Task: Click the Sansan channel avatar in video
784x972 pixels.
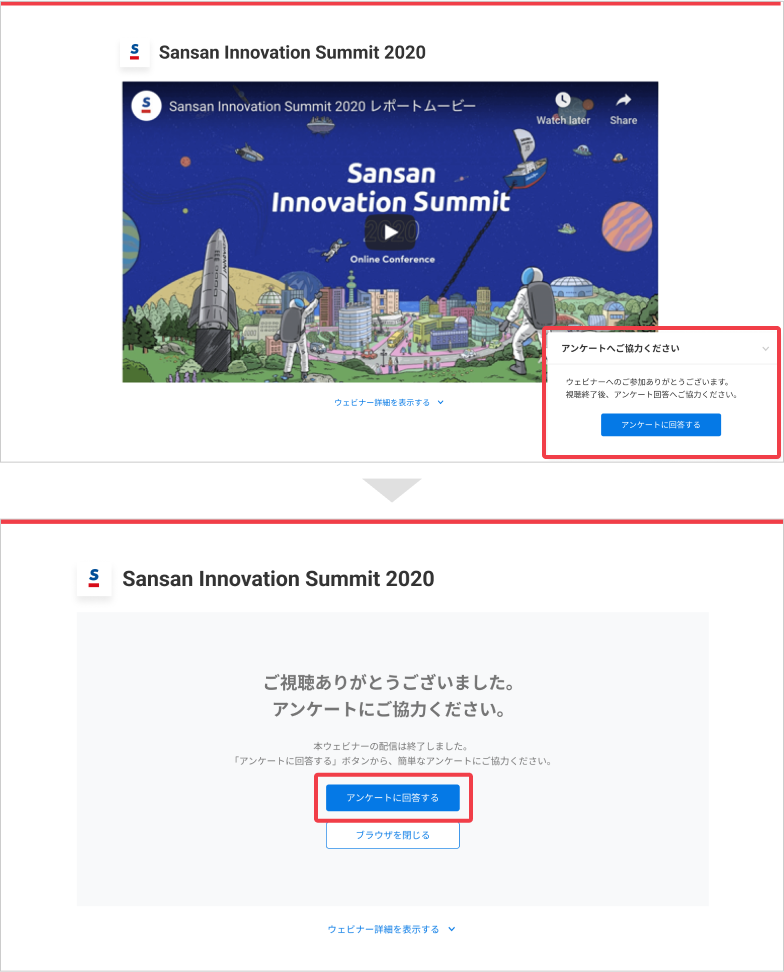Action: click(x=146, y=105)
